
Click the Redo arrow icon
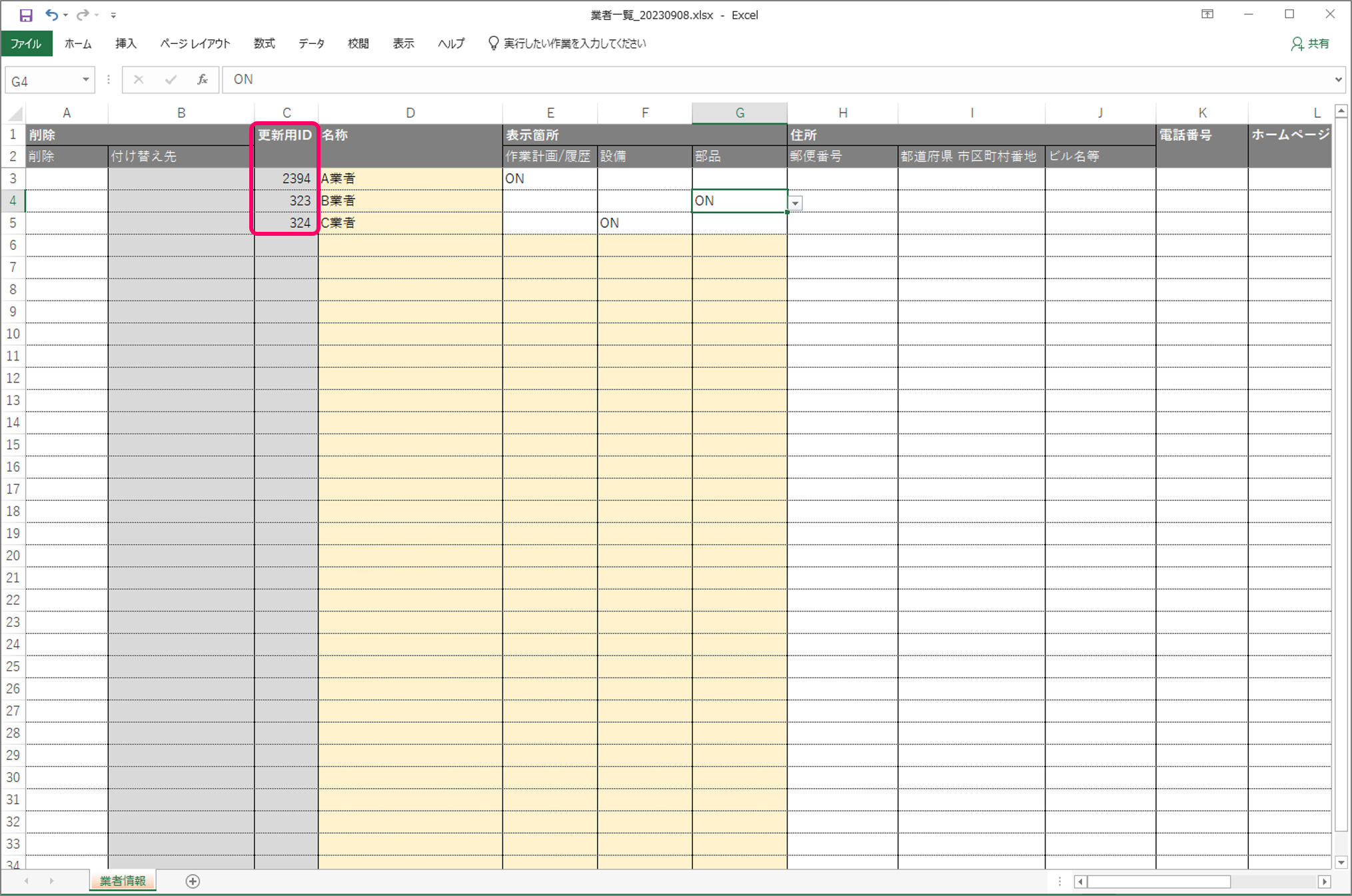83,15
